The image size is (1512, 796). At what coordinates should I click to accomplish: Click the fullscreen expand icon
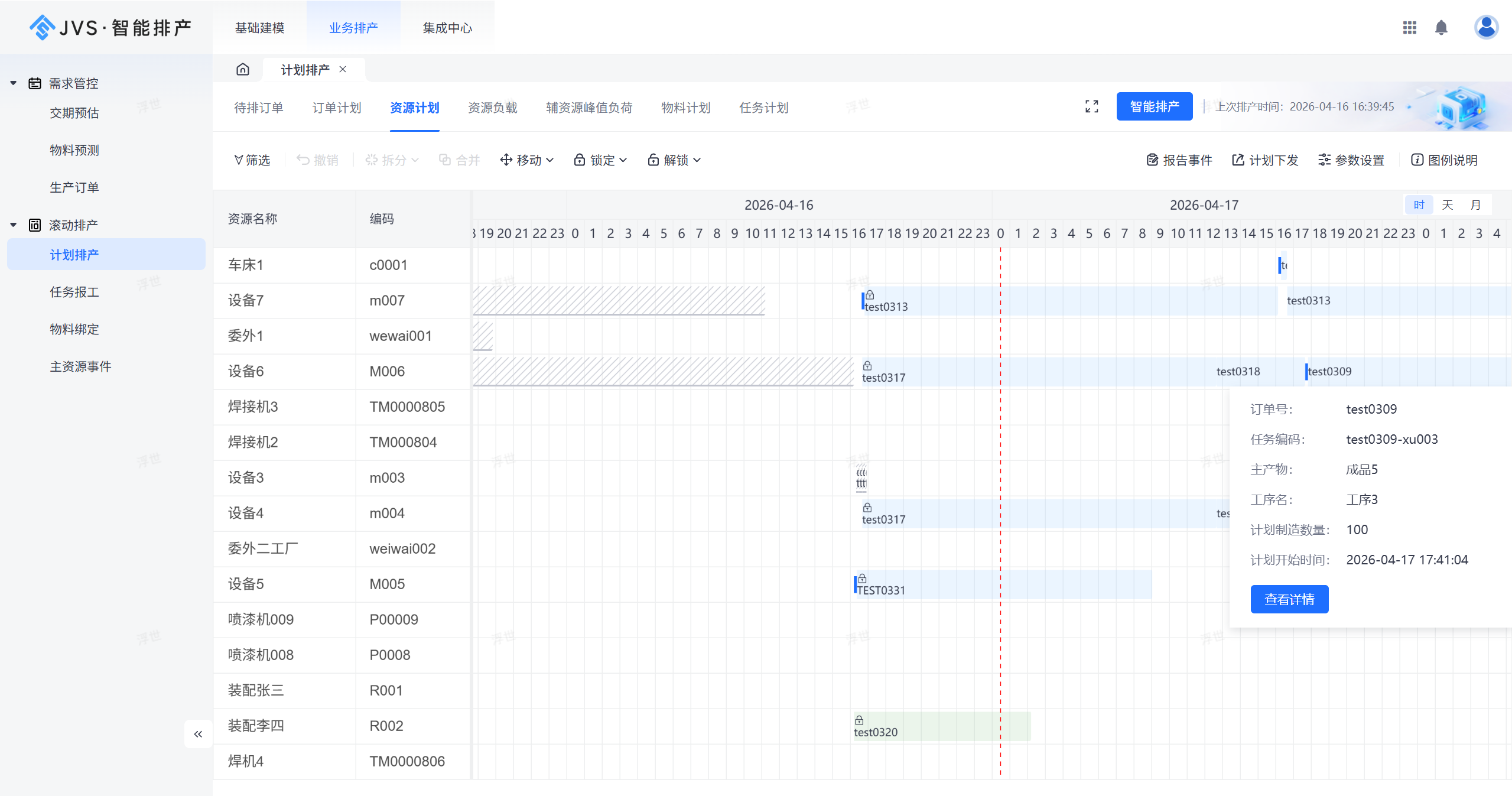(x=1091, y=106)
